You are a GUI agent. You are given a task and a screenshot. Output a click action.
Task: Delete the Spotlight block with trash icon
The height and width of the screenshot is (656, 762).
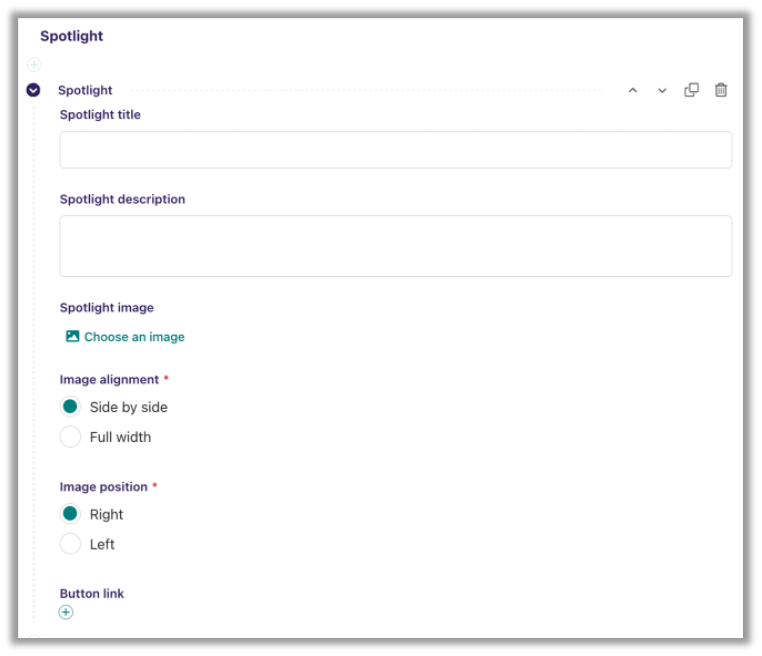point(721,90)
